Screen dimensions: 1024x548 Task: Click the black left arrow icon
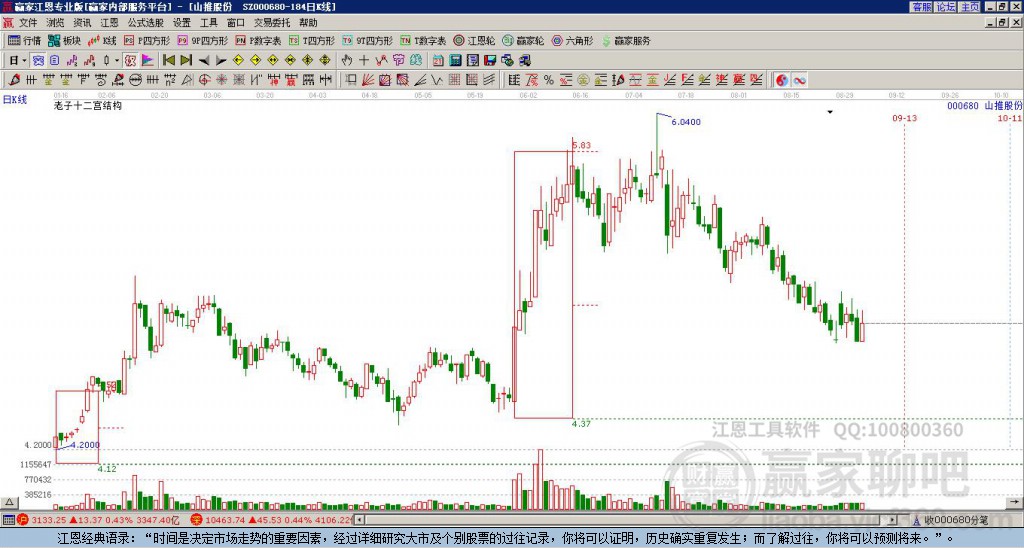[x=204, y=60]
